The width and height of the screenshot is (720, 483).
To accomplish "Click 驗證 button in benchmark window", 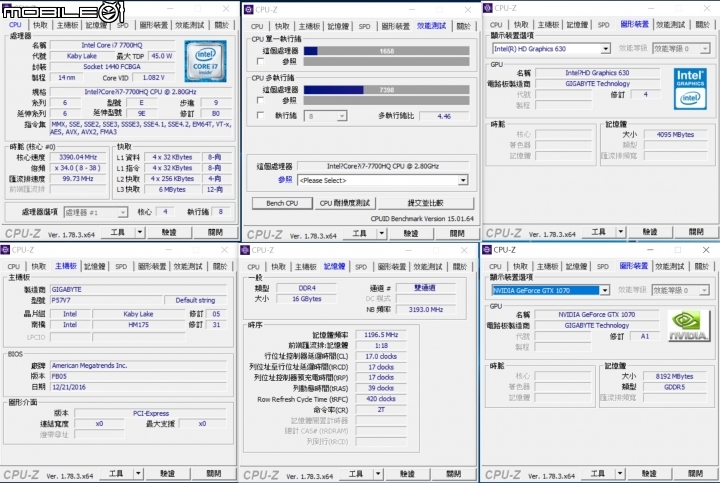I will click(x=411, y=233).
